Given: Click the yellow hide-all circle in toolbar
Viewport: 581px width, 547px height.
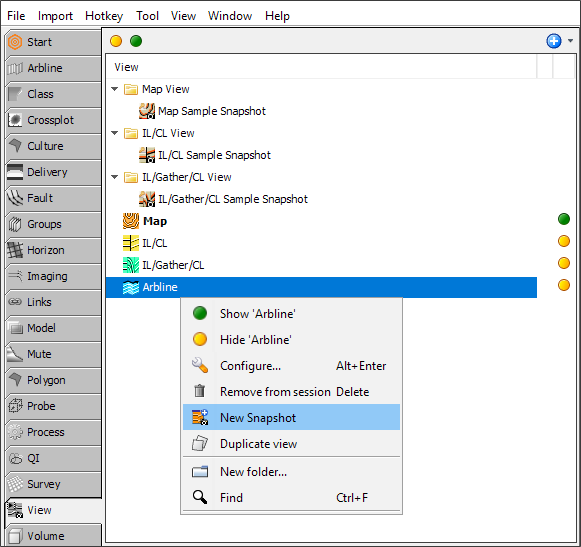Looking at the screenshot, I should point(116,41).
